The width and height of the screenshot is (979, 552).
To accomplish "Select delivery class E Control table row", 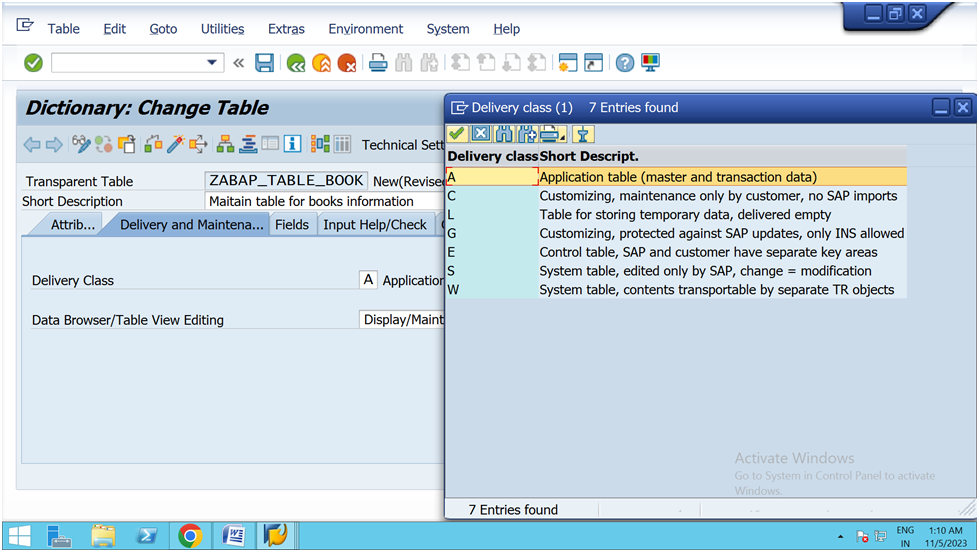I will 676,252.
